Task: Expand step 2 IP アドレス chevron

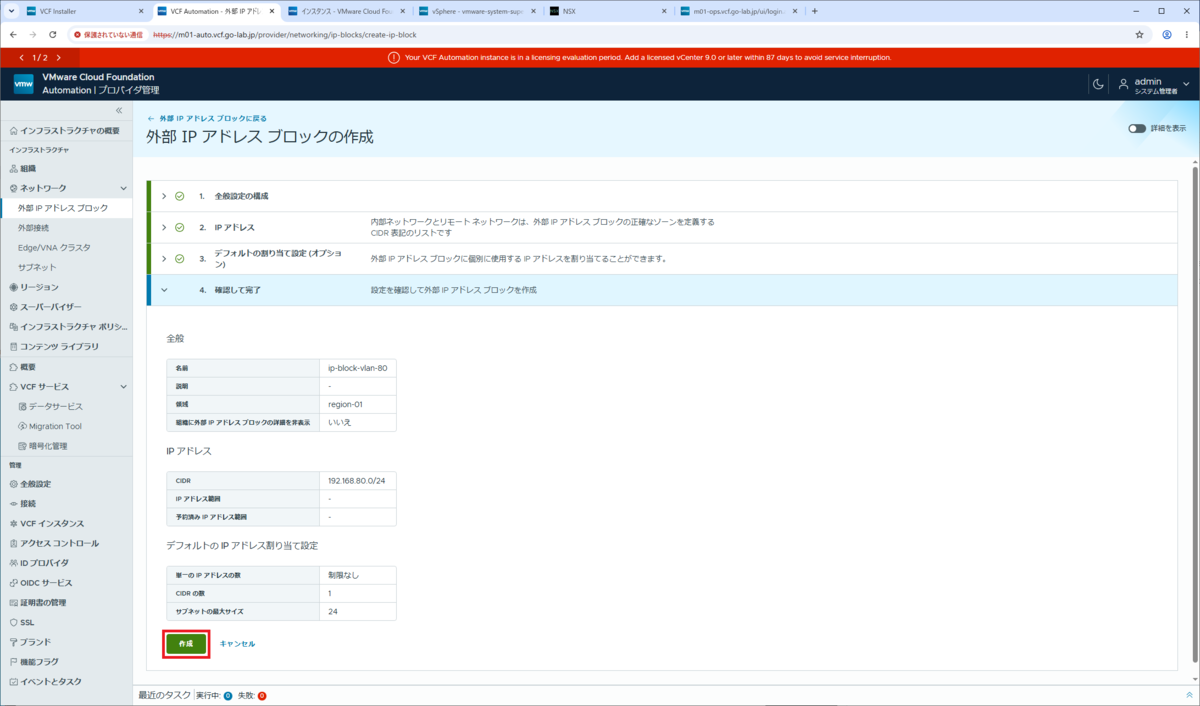Action: coord(164,227)
